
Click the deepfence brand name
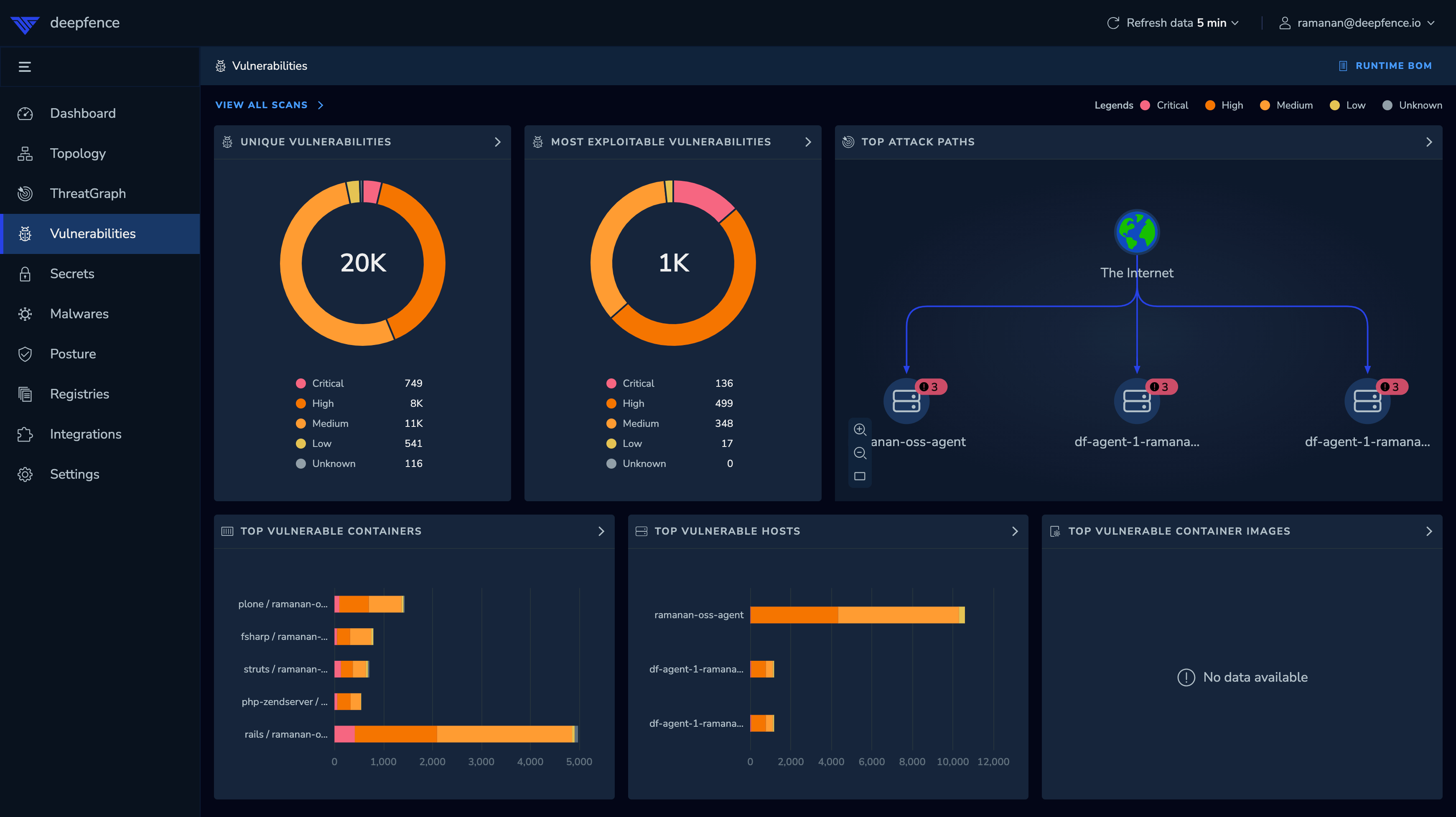click(x=85, y=23)
